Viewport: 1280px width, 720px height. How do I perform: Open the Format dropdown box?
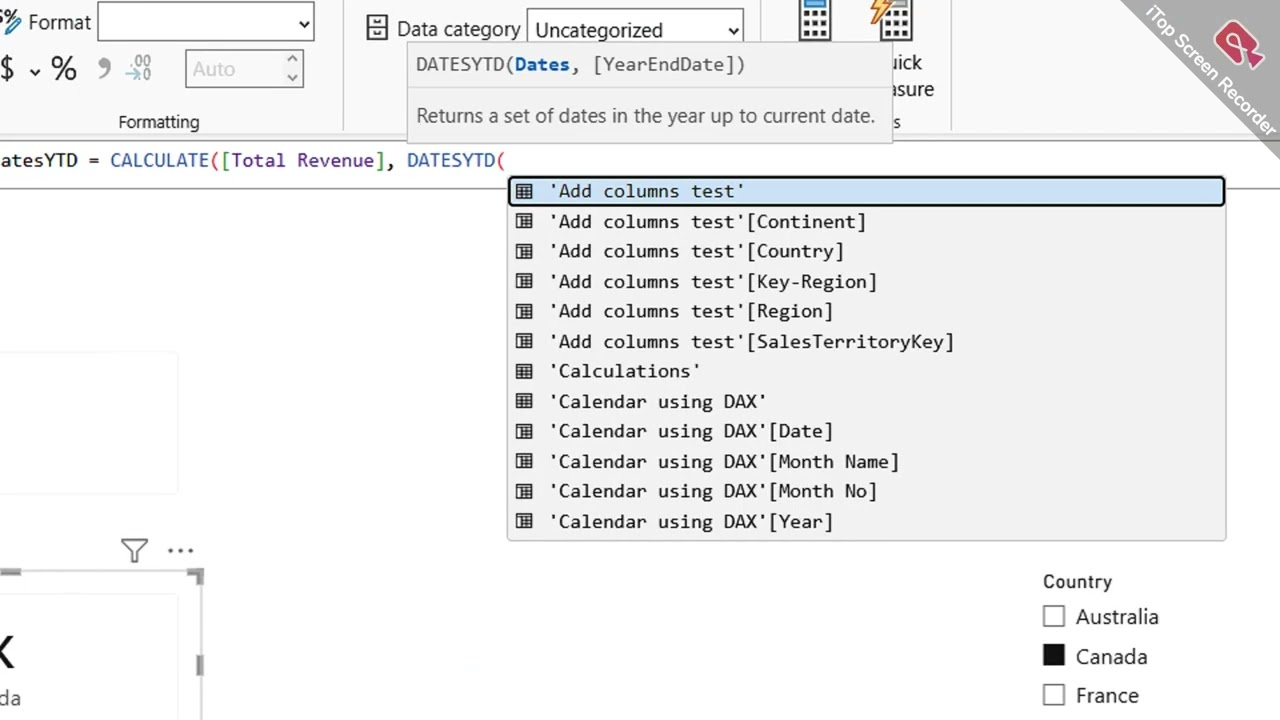pos(206,22)
